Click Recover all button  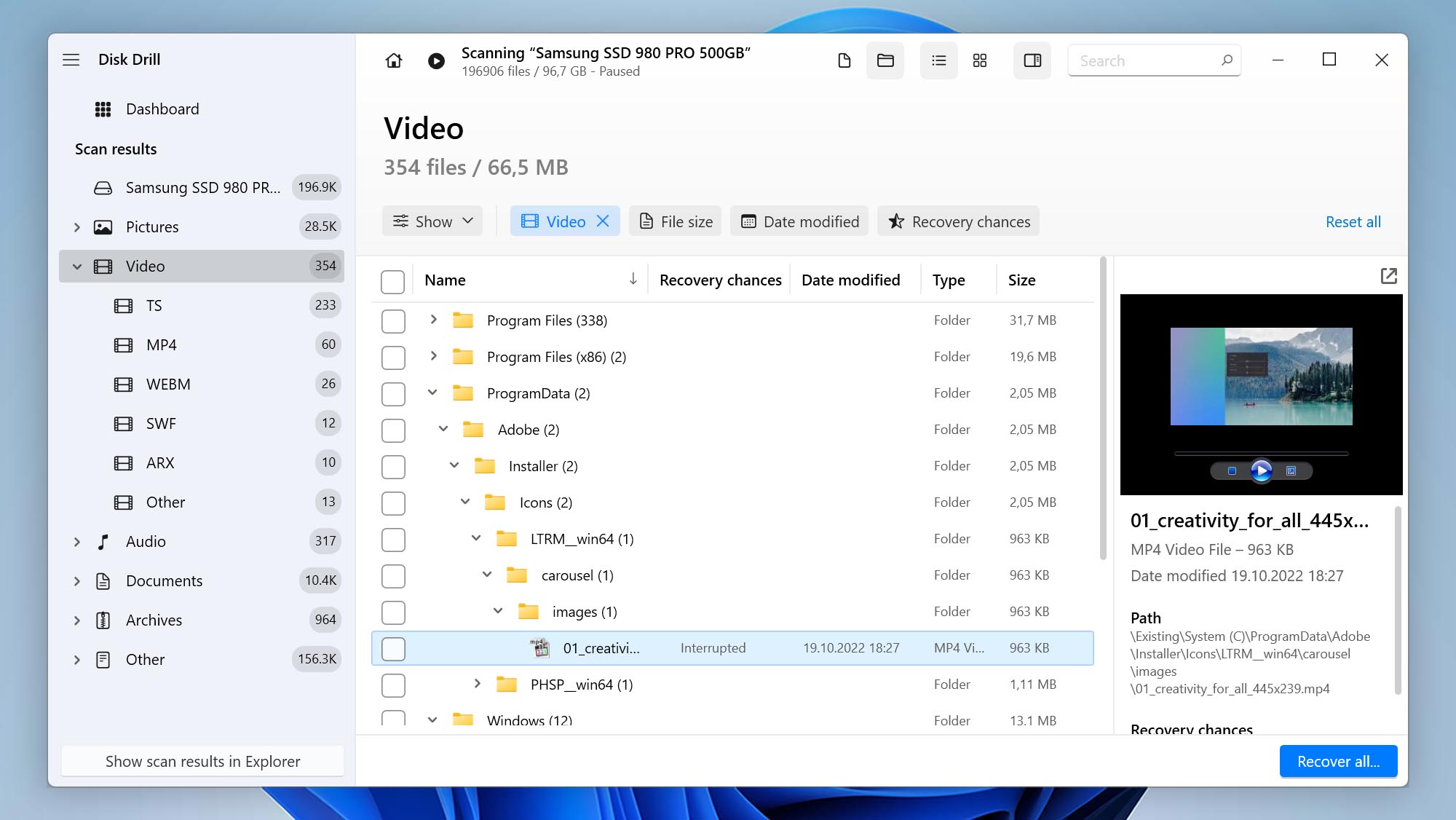coord(1338,761)
